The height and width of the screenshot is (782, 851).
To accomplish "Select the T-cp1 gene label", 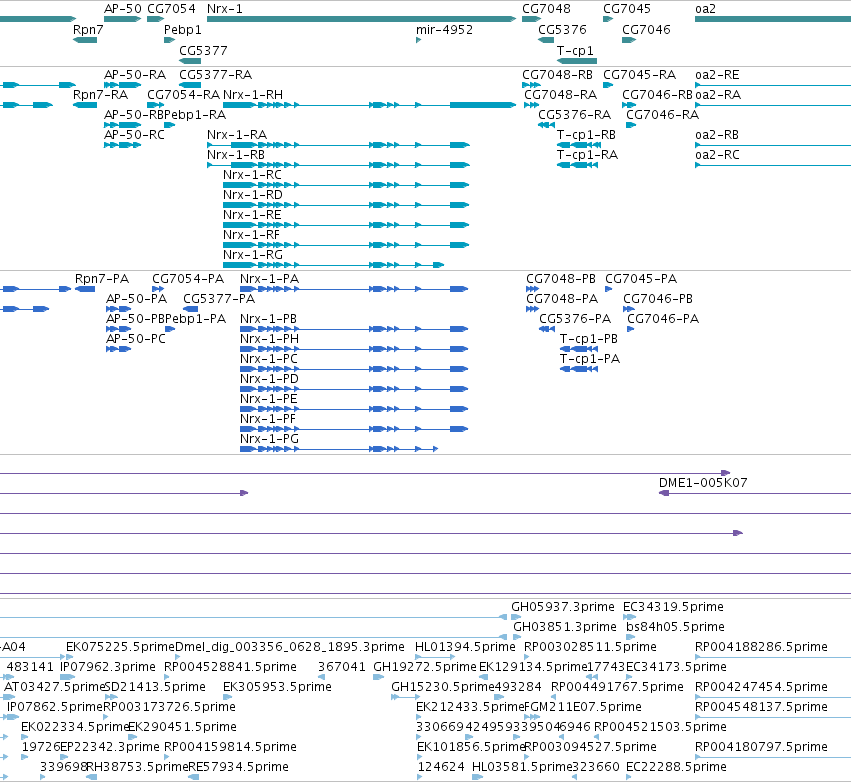I will pos(575,50).
